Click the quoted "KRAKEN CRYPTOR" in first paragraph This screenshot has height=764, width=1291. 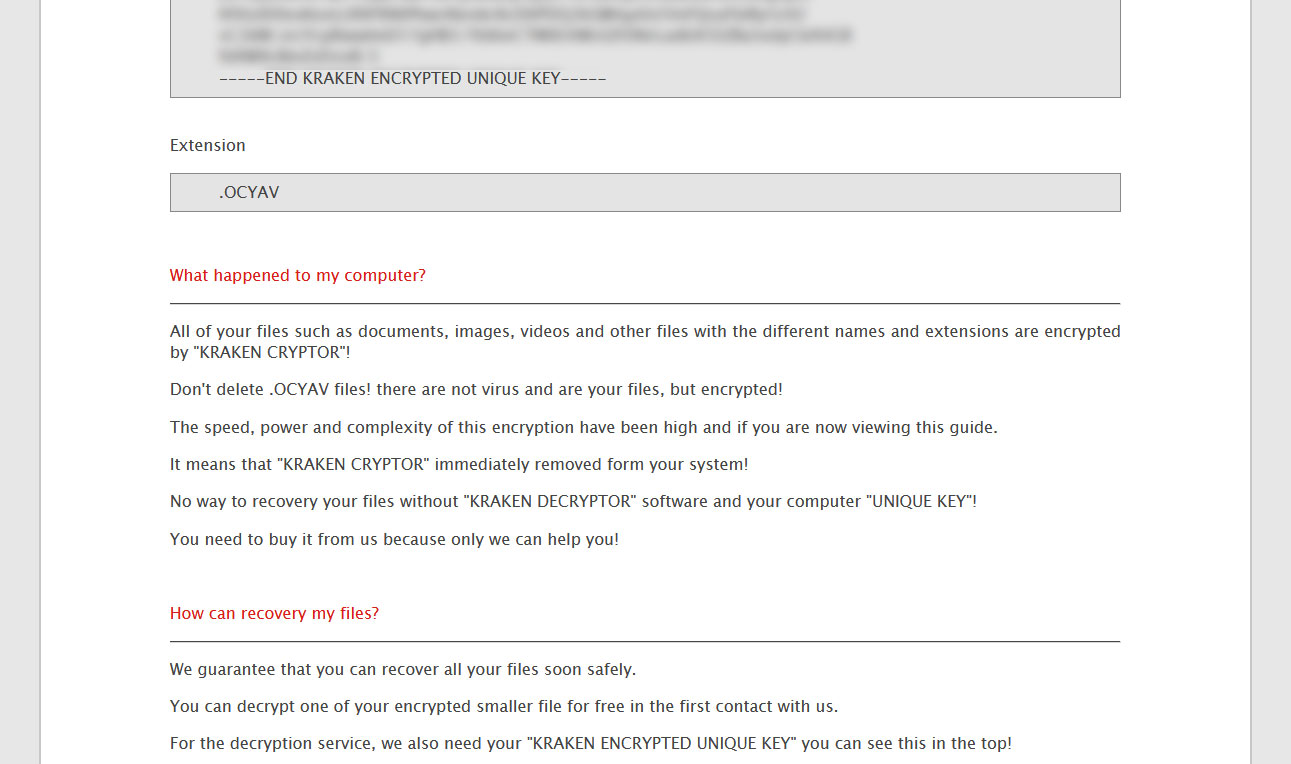(269, 352)
